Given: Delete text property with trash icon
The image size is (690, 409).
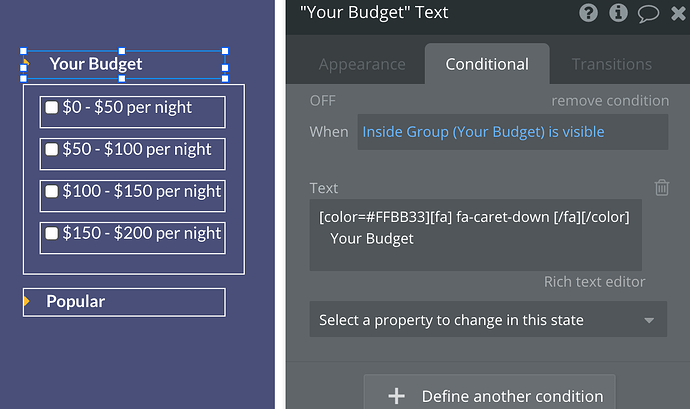Looking at the screenshot, I should 661,188.
